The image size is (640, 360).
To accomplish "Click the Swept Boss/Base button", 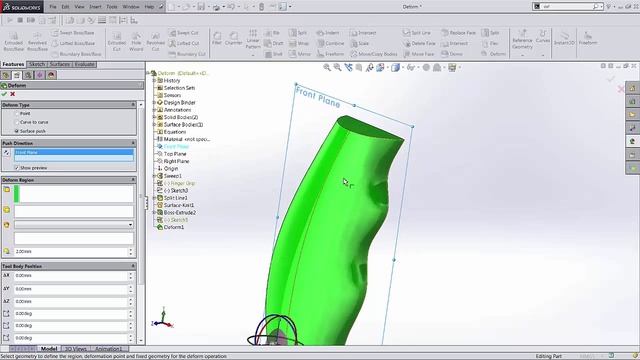I will click(x=73, y=33).
